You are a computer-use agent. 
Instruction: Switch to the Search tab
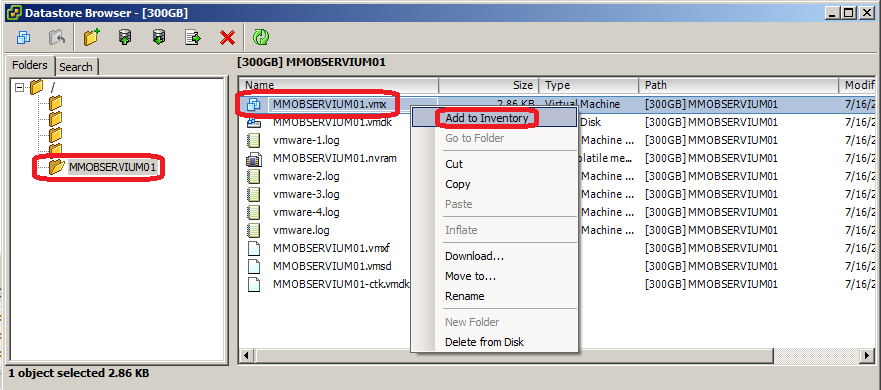pyautogui.click(x=76, y=66)
